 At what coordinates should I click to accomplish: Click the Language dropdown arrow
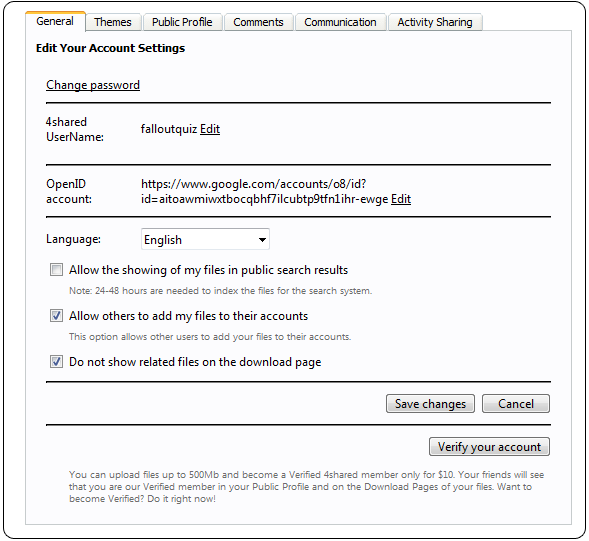(262, 240)
